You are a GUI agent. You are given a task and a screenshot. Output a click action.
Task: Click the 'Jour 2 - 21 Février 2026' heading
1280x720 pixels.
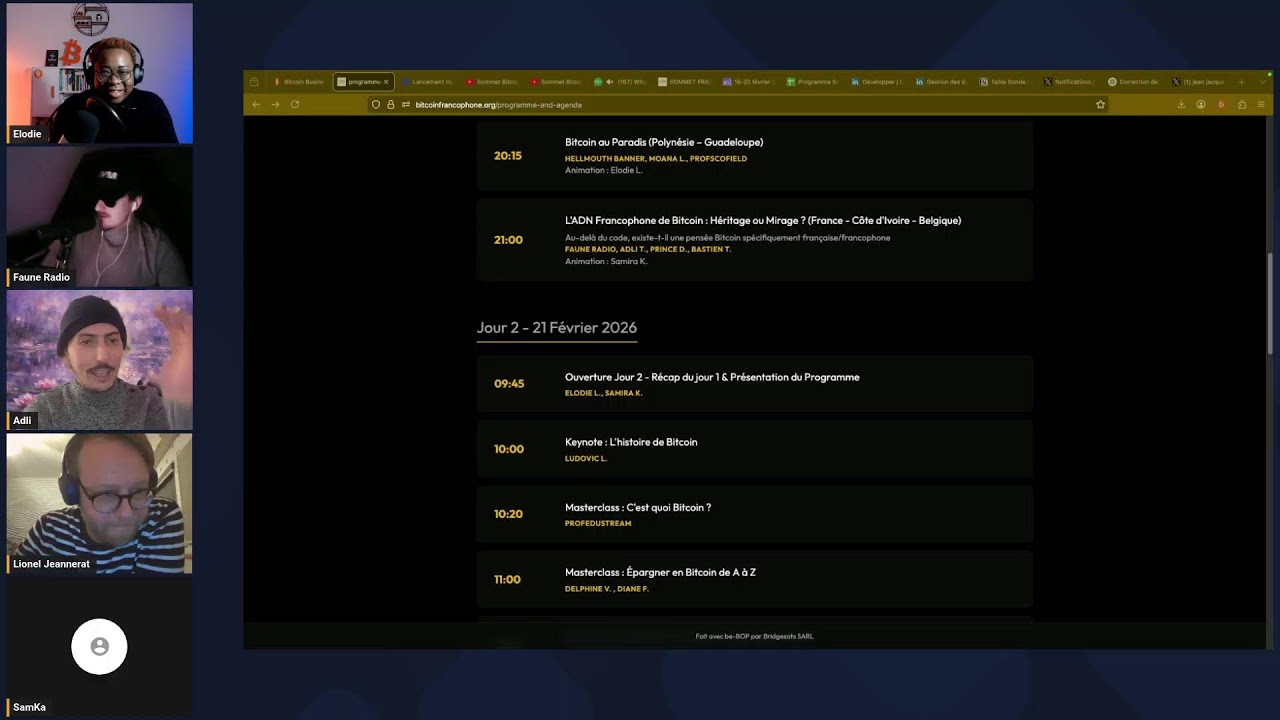pyautogui.click(x=557, y=327)
